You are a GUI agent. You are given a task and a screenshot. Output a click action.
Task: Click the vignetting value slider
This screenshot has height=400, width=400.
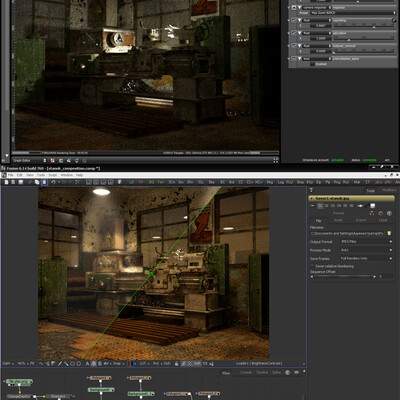pos(363,26)
